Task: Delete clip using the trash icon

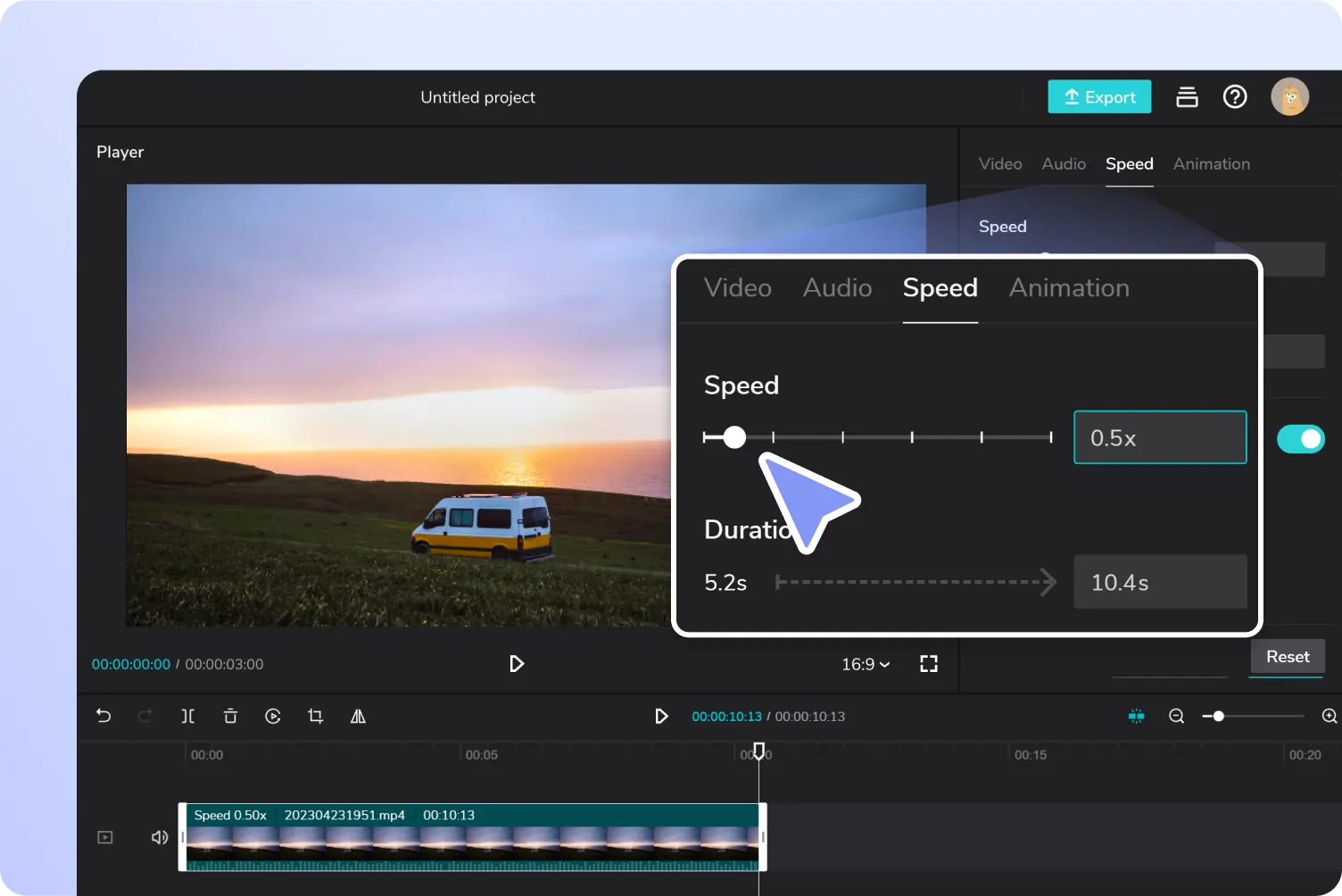Action: [x=230, y=716]
